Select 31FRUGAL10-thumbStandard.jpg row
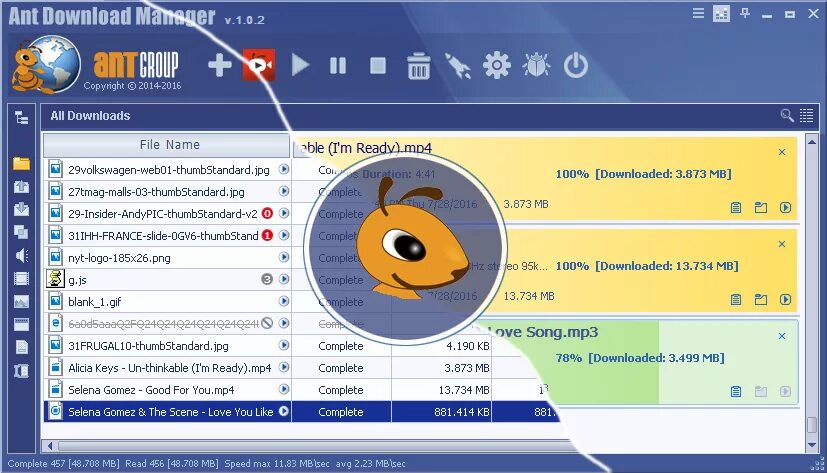827x473 pixels. pyautogui.click(x=168, y=346)
